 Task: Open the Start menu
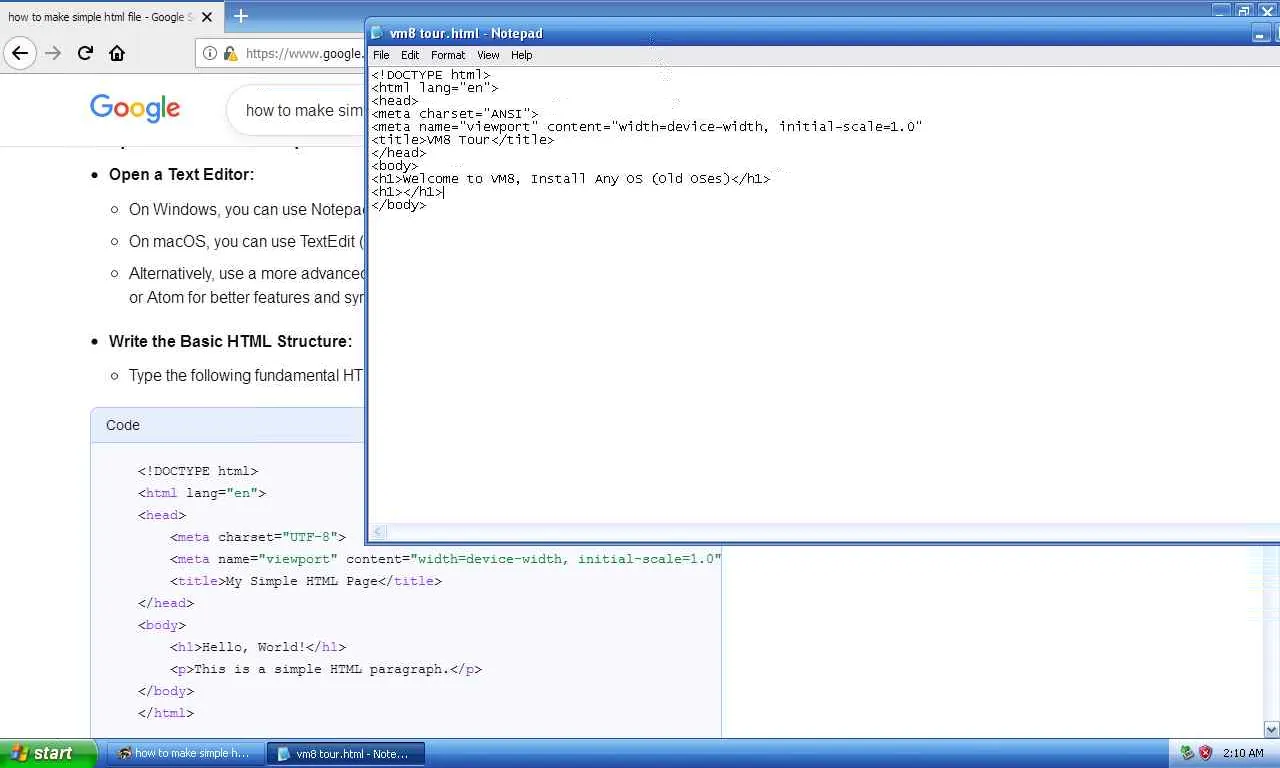coord(48,753)
